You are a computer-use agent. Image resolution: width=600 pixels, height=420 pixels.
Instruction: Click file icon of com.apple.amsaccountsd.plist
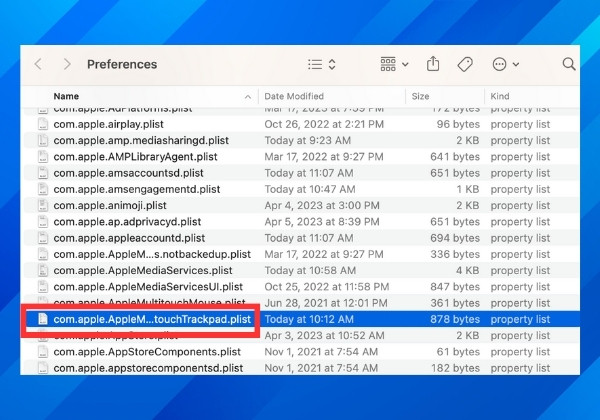(43, 173)
